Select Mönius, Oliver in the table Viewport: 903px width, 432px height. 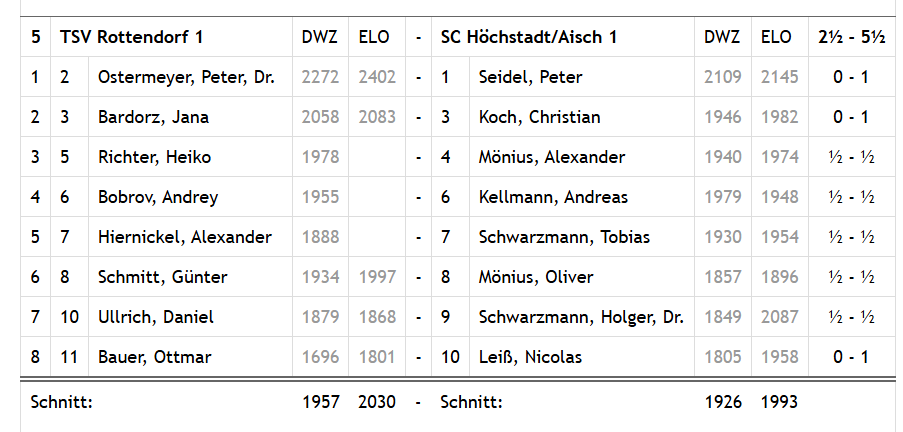(536, 277)
